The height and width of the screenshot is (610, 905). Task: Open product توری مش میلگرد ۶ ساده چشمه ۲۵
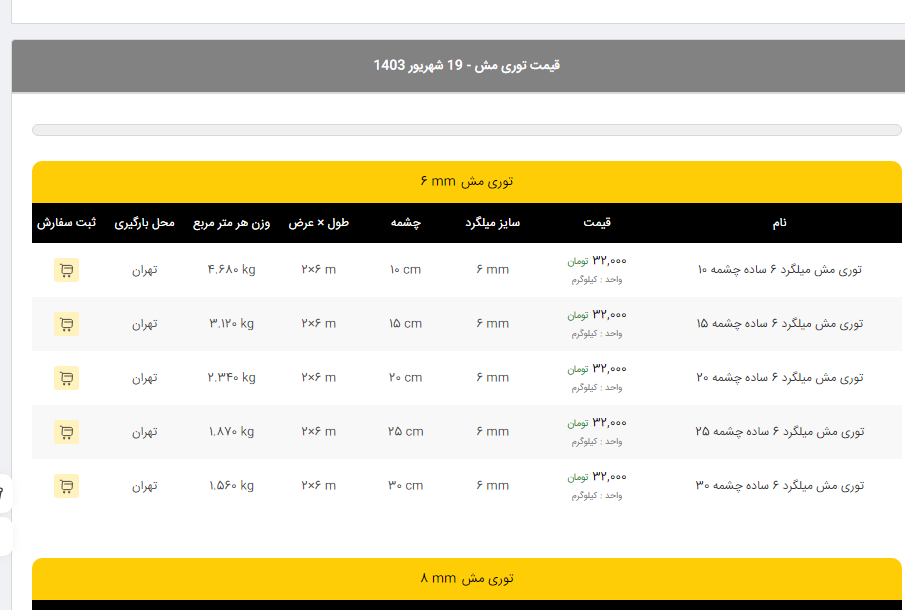[x=779, y=432]
